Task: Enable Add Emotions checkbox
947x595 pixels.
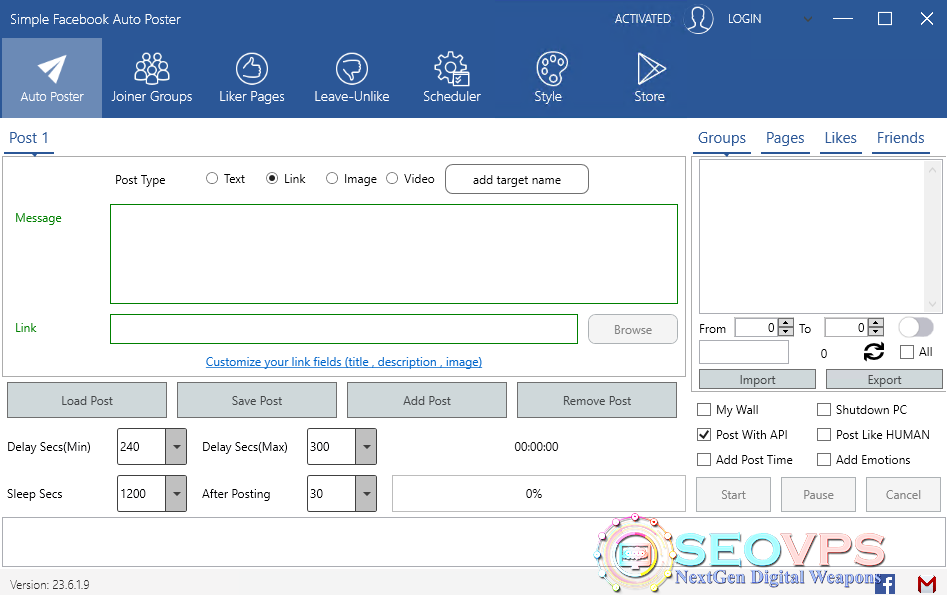Action: point(824,460)
